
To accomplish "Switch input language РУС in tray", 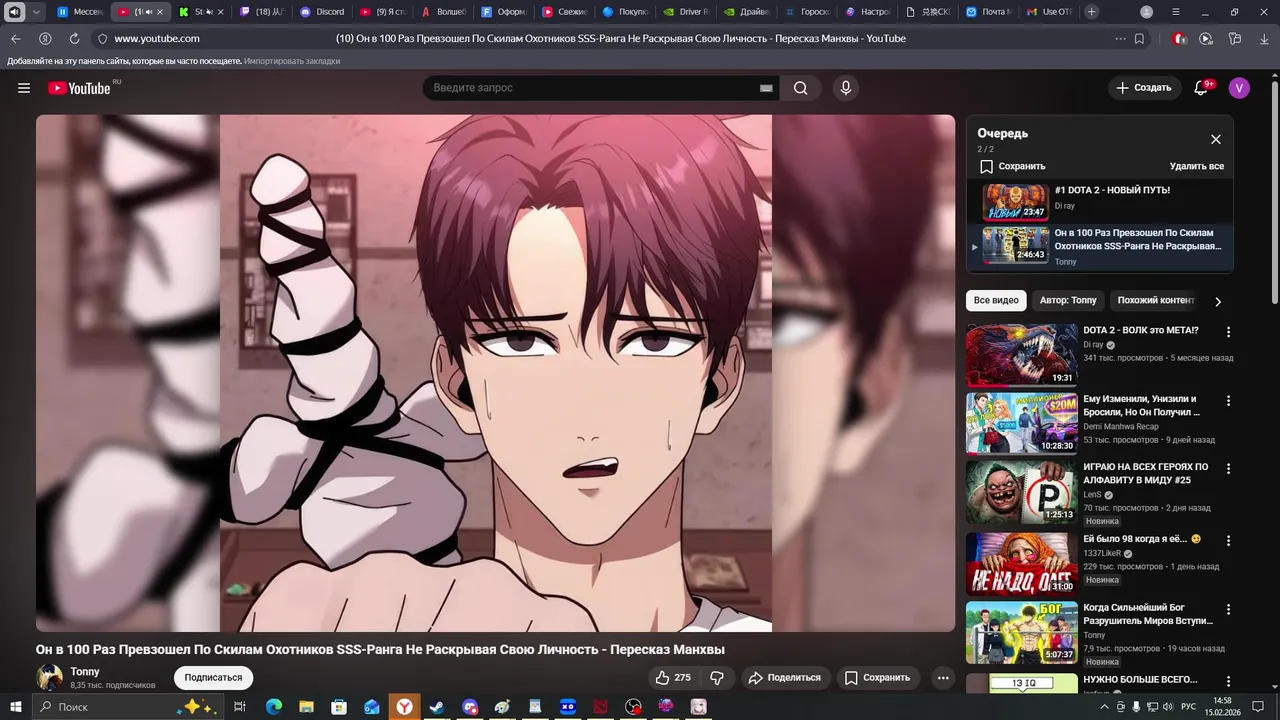I will (1189, 707).
